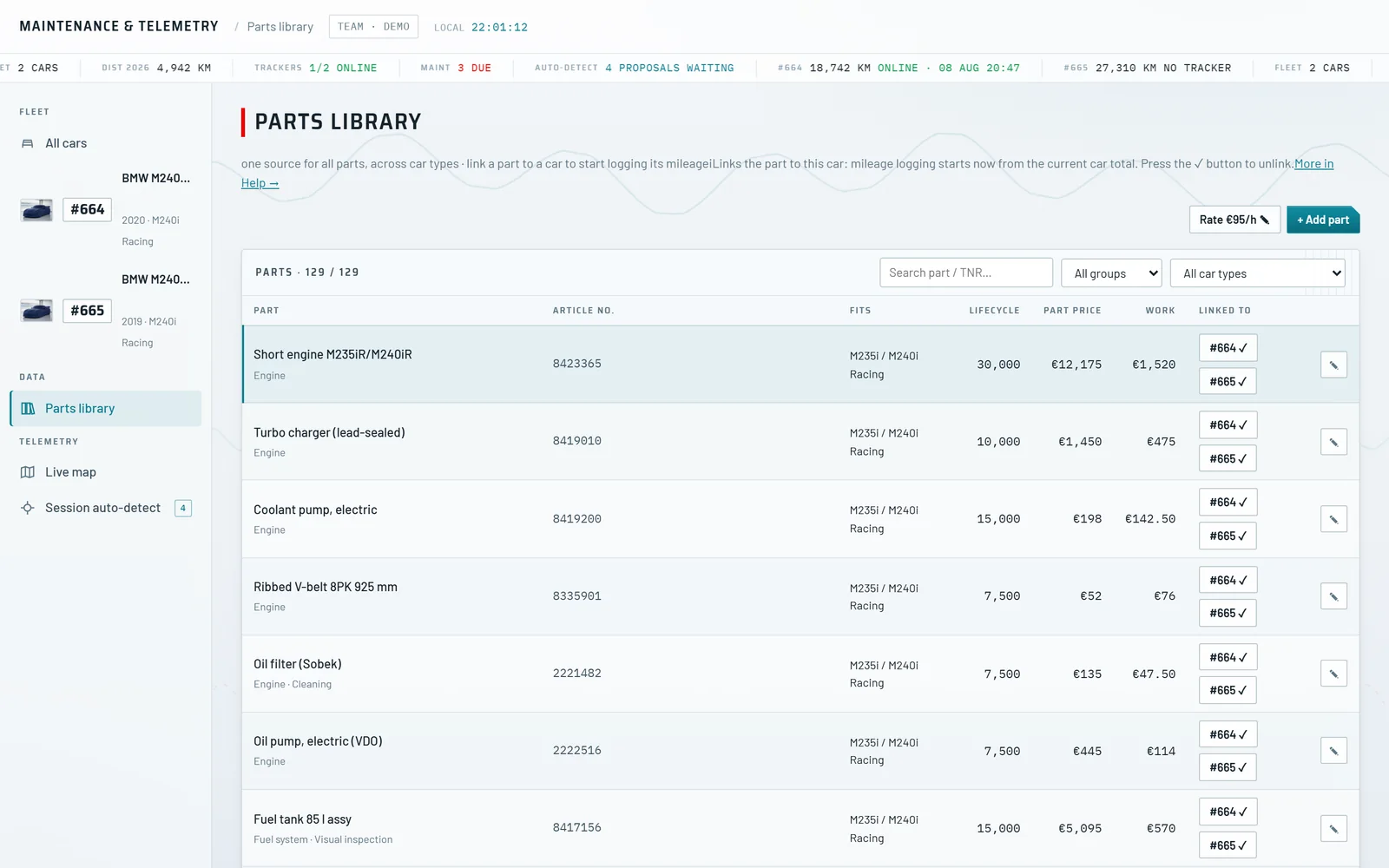This screenshot has height=868, width=1389.
Task: Click the Session auto-detect crosshair icon
Action: [x=27, y=508]
